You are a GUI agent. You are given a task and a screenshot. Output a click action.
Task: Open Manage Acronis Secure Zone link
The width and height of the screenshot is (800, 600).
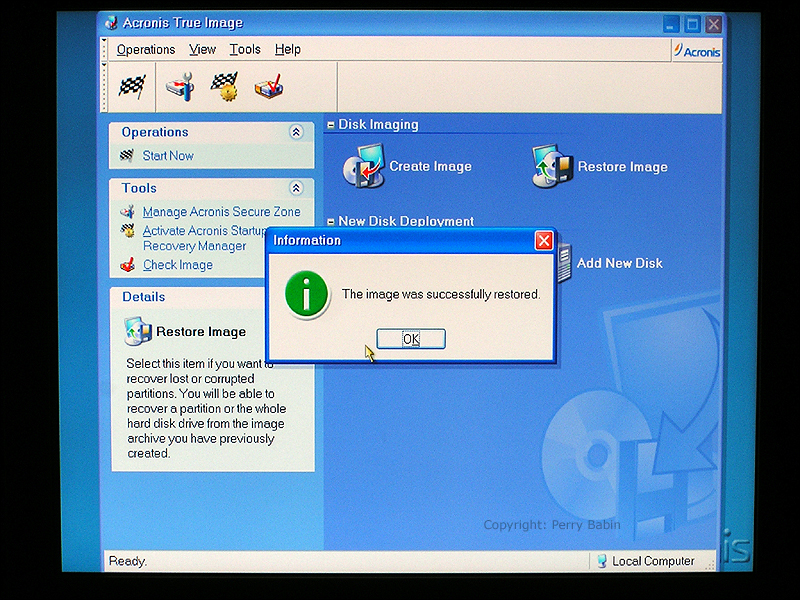pos(221,212)
